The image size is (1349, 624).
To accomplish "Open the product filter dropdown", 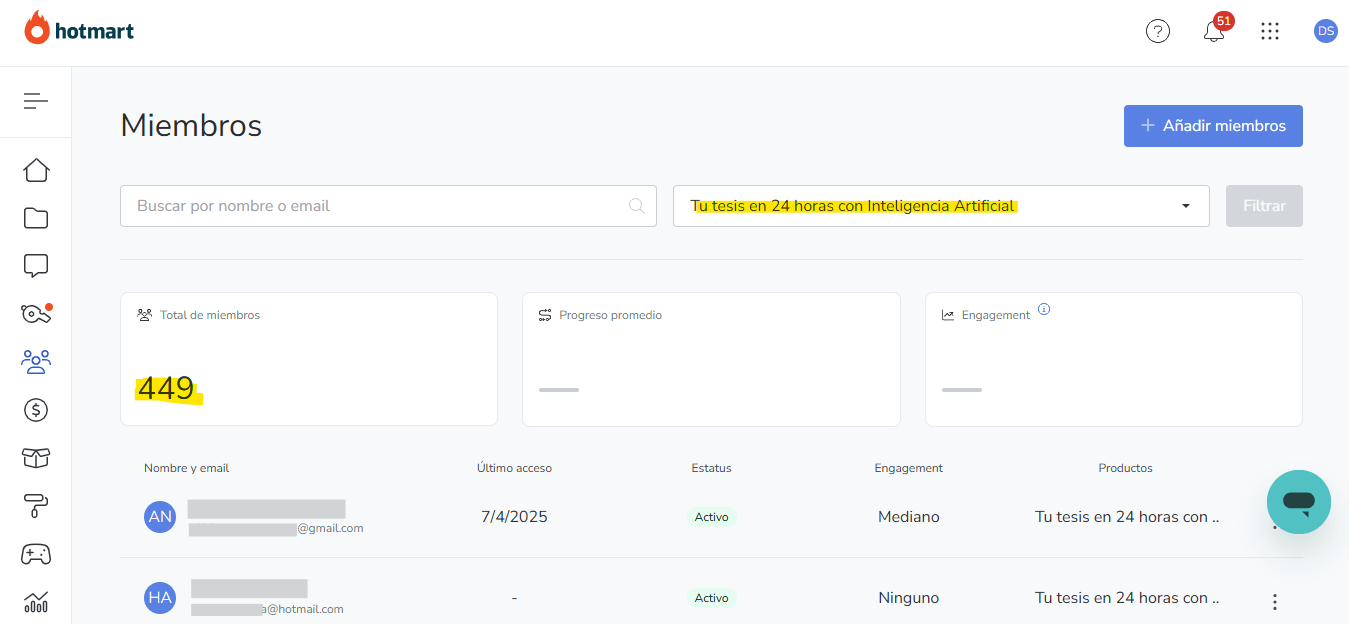I will (x=941, y=206).
